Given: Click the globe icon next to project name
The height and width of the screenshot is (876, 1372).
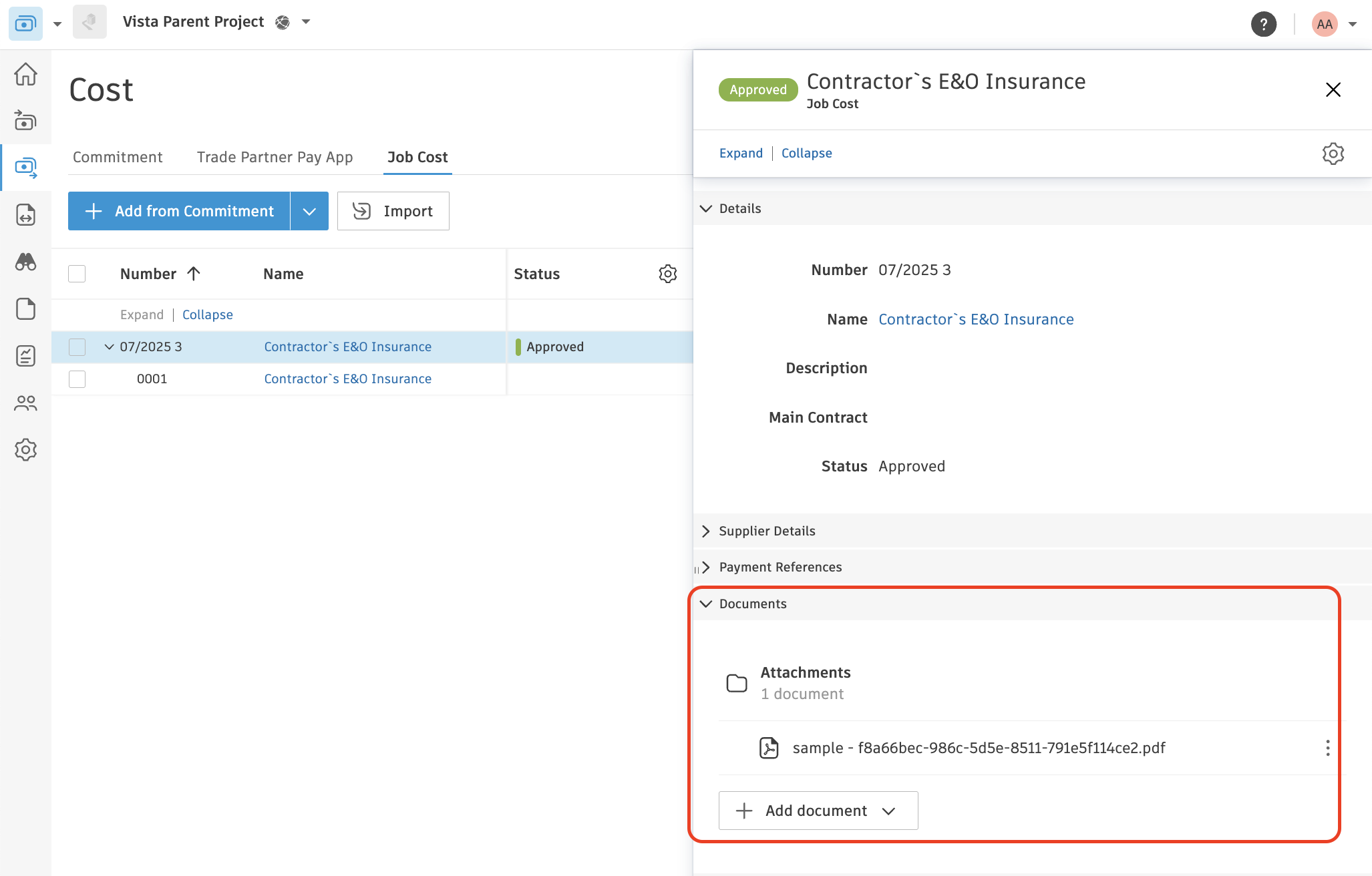Looking at the screenshot, I should (283, 23).
